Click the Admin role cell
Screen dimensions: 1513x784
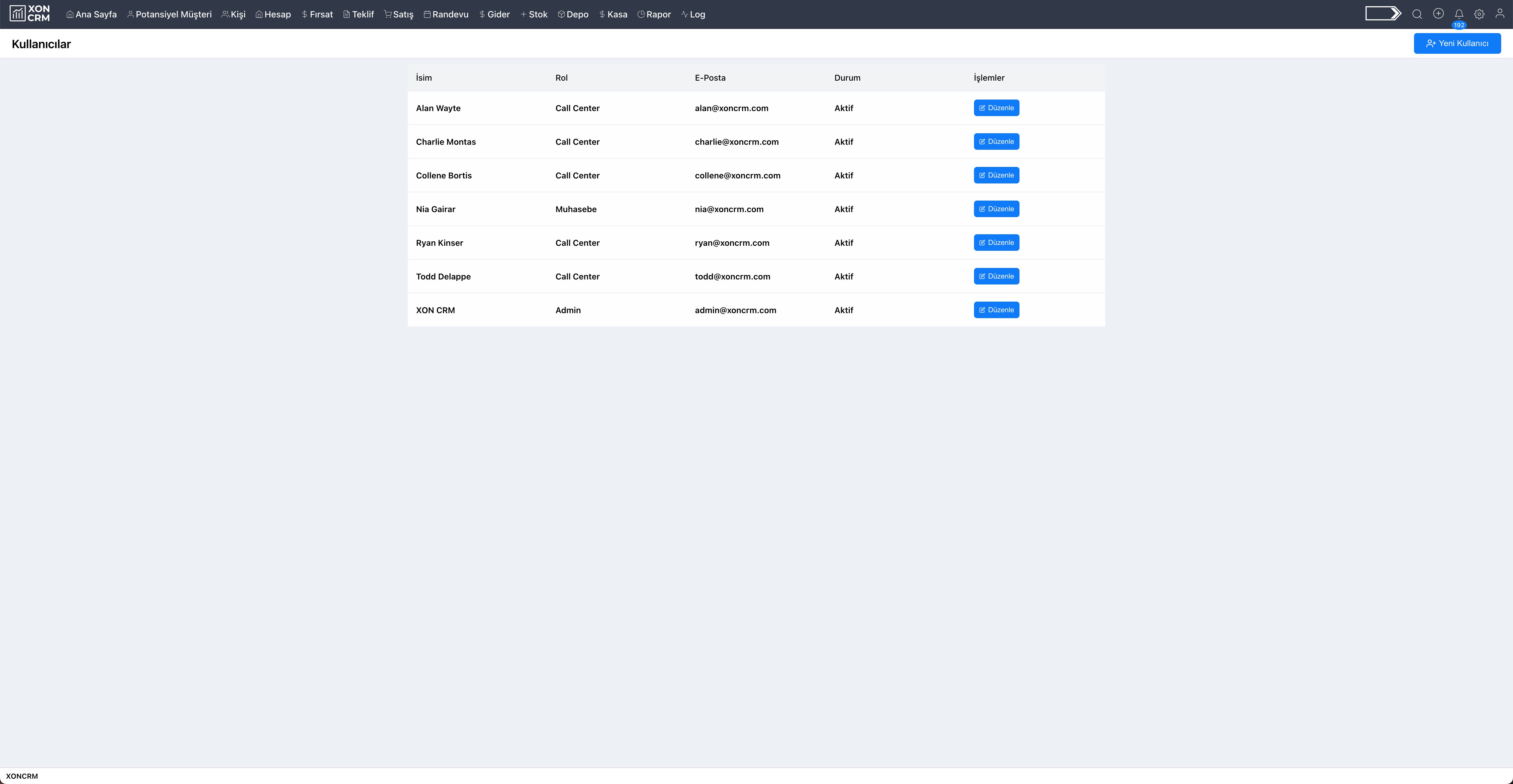click(x=568, y=310)
